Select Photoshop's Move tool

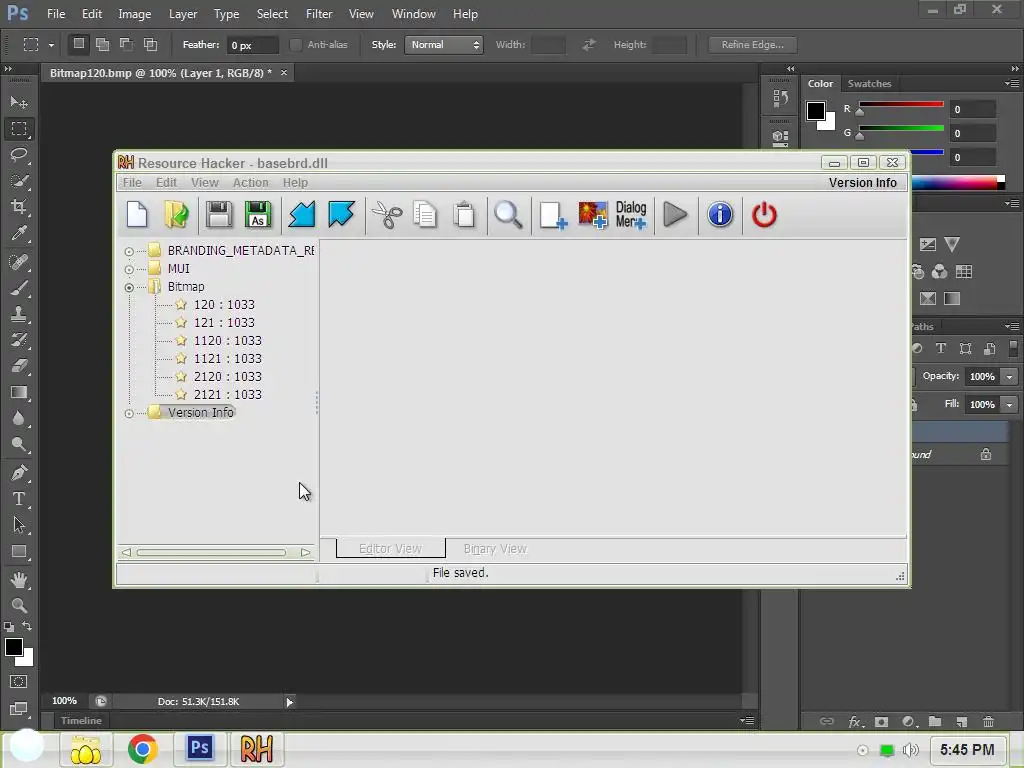coord(19,103)
